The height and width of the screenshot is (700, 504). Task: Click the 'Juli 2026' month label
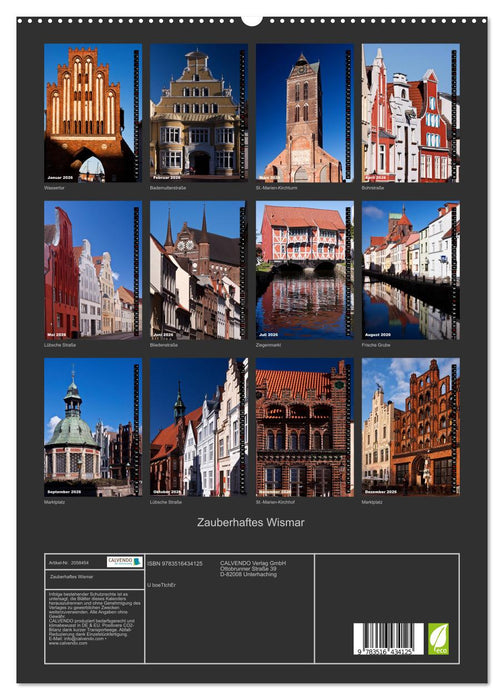tap(268, 335)
